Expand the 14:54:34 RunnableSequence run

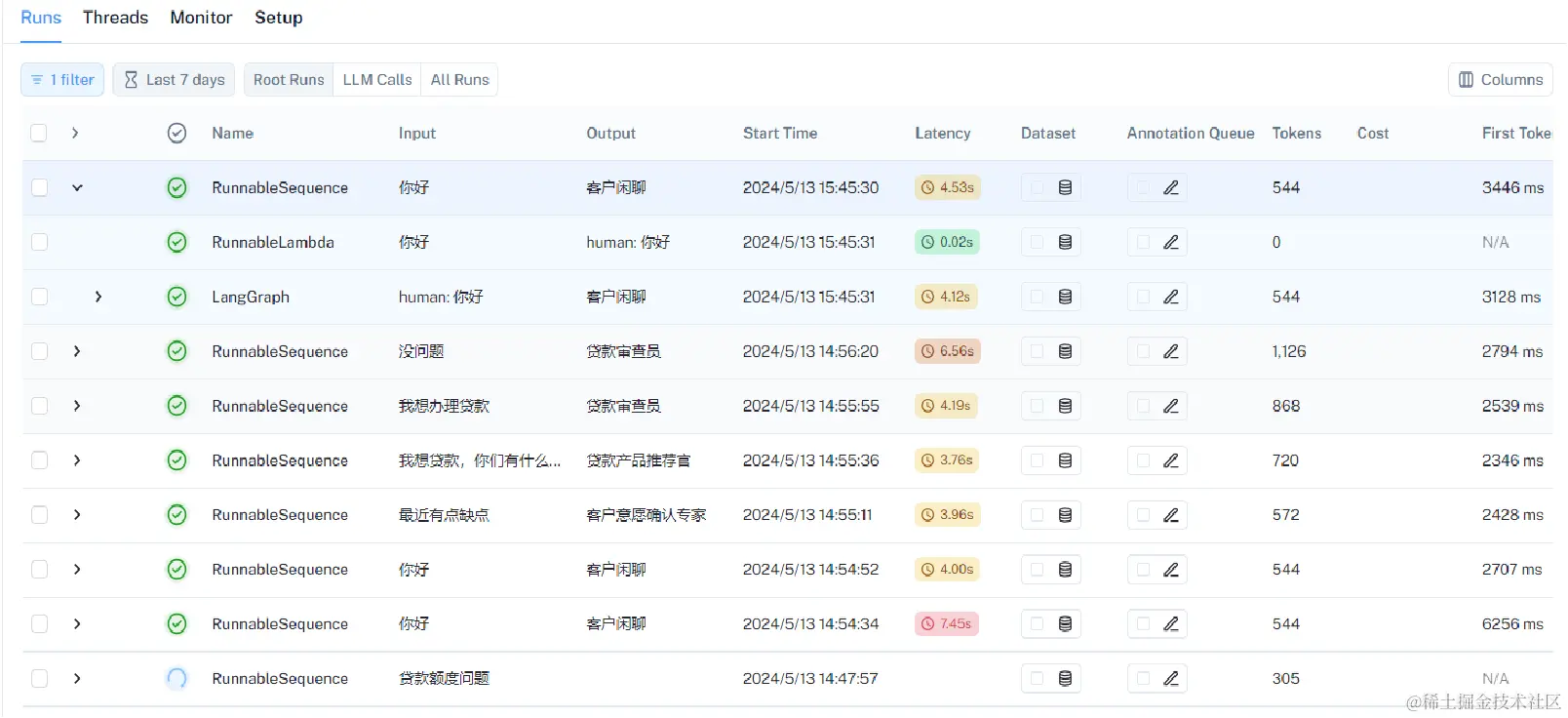pos(77,624)
